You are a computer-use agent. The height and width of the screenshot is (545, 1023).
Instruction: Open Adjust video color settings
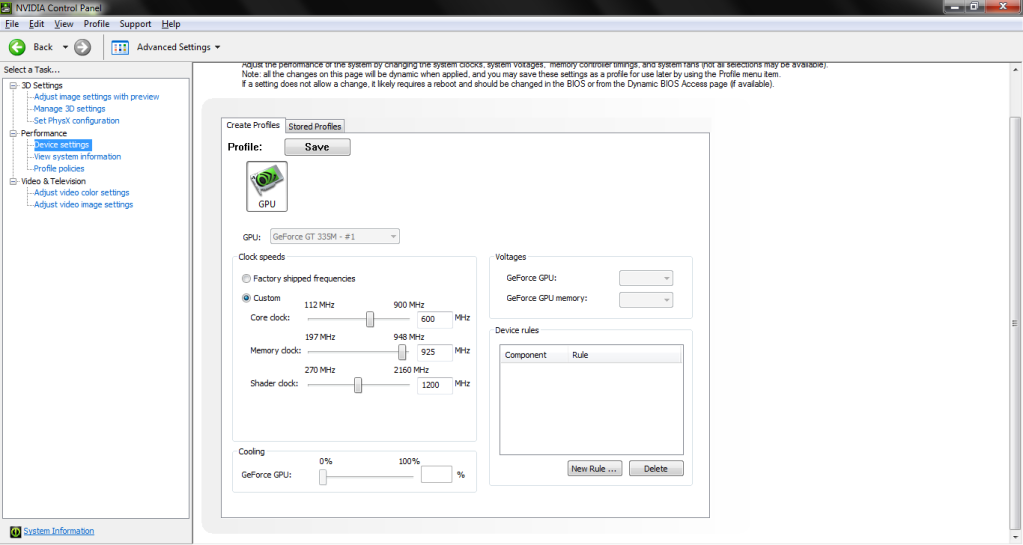(82, 193)
